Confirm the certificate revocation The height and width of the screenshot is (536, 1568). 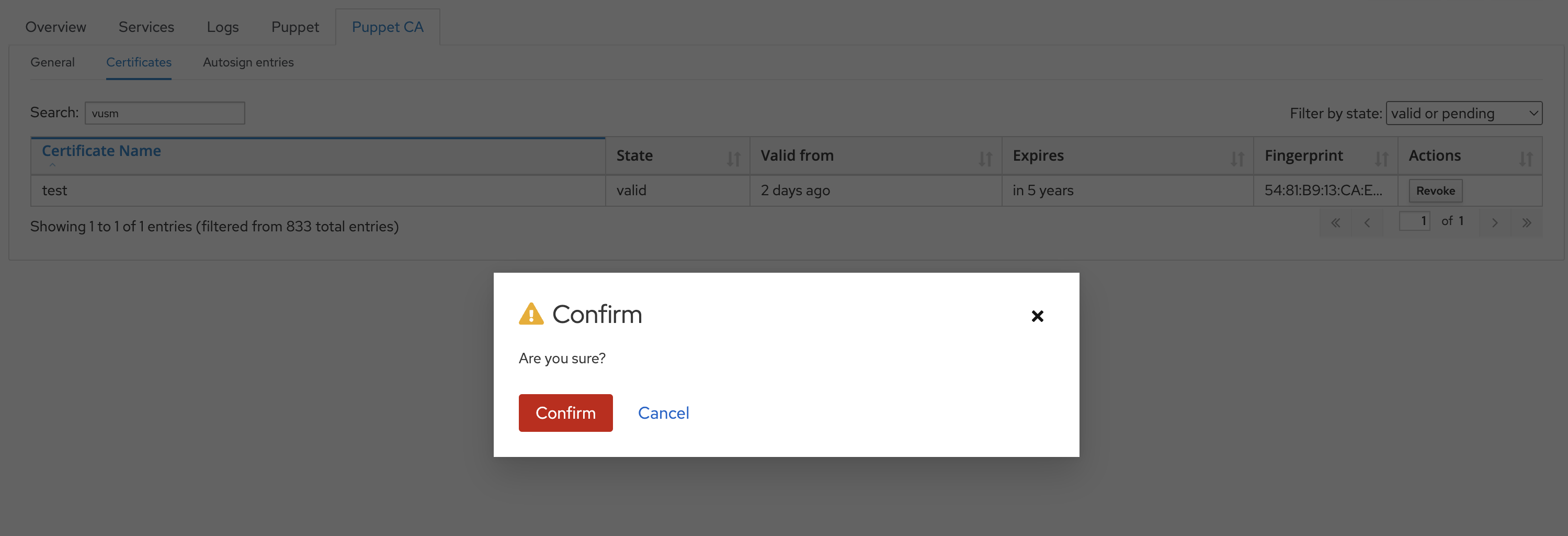coord(565,413)
